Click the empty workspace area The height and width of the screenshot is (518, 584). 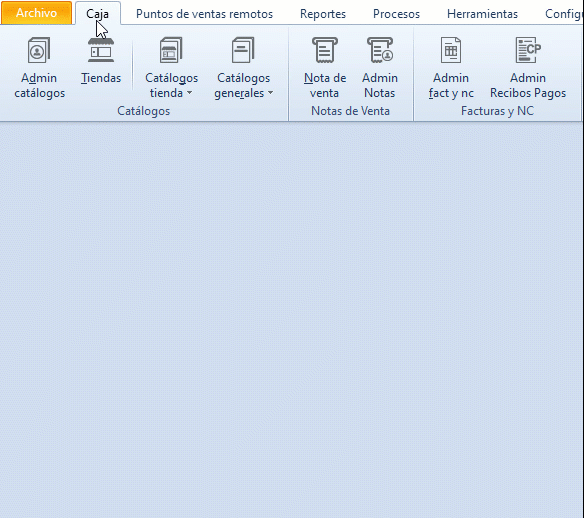pos(292,320)
